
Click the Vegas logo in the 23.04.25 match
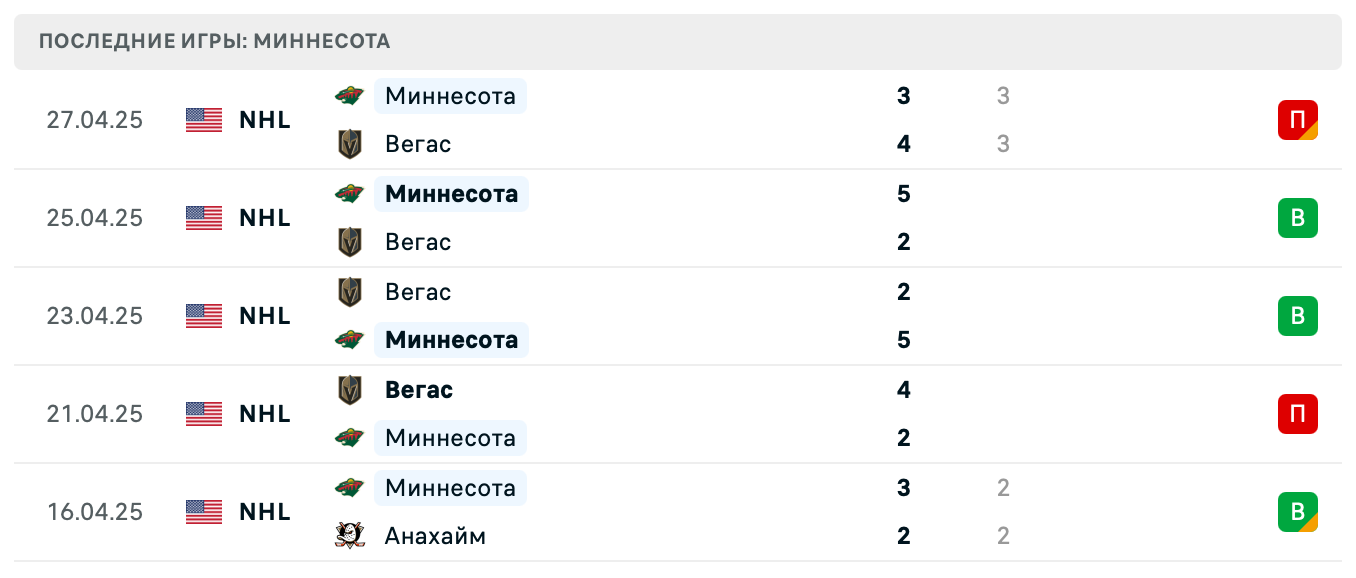pyautogui.click(x=349, y=292)
